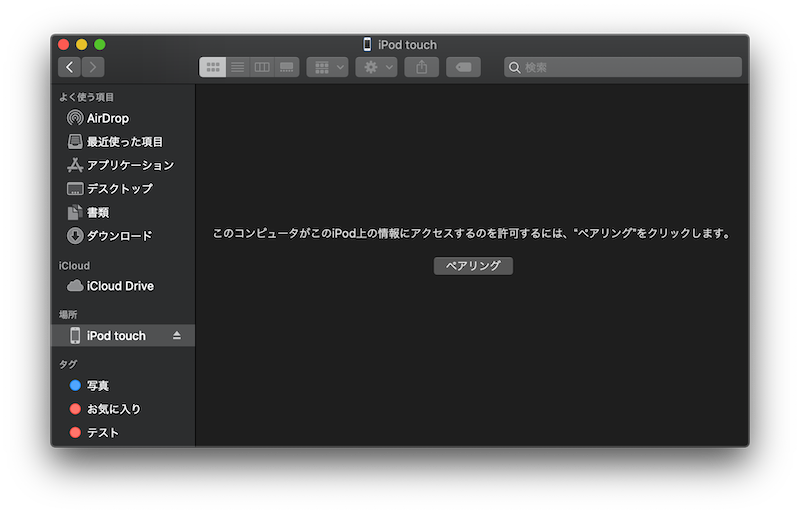
Task: Click the タグ section header
Action: [68, 364]
